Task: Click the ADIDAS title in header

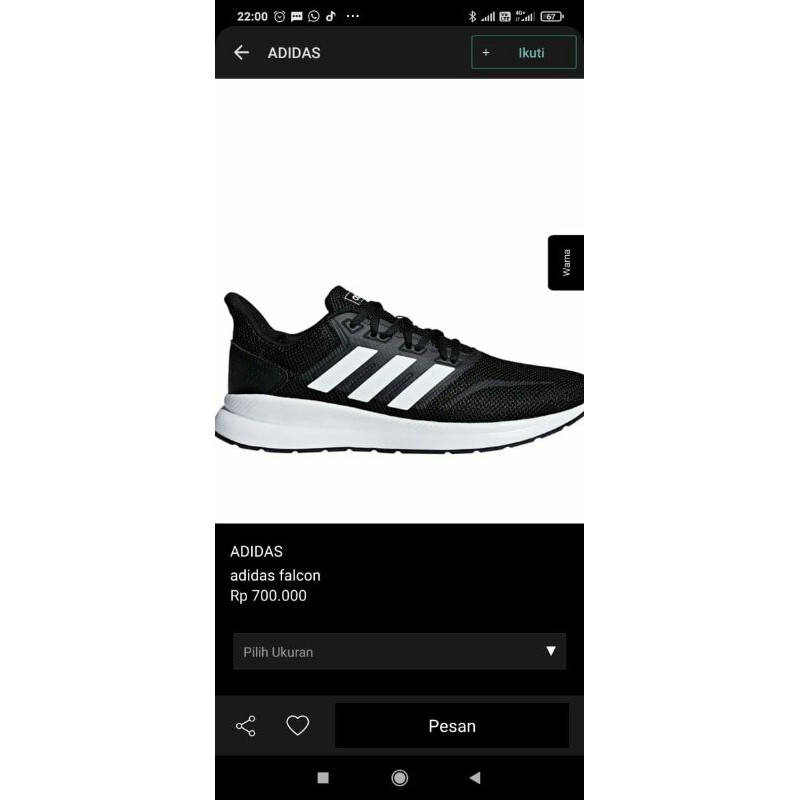Action: tap(294, 53)
